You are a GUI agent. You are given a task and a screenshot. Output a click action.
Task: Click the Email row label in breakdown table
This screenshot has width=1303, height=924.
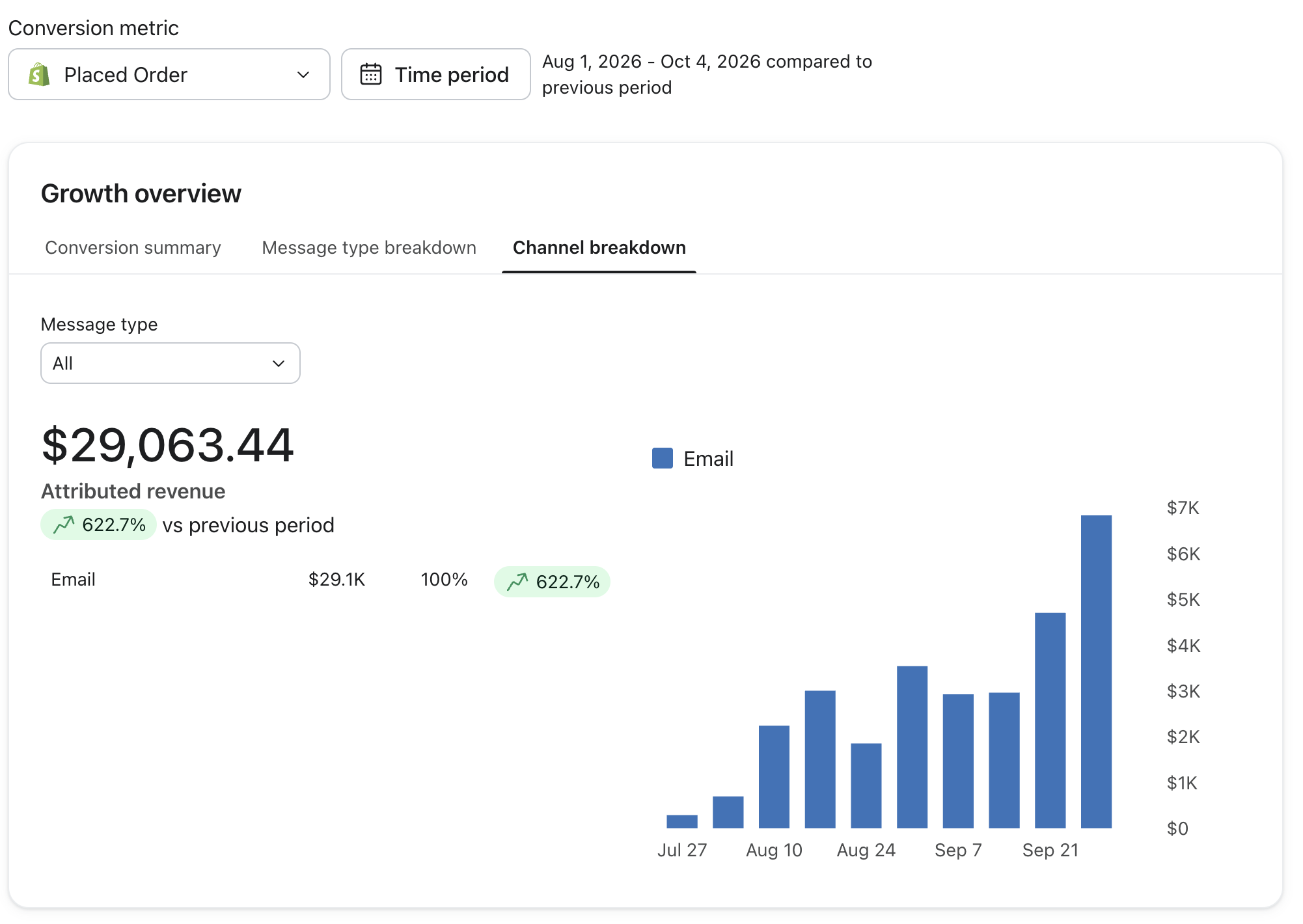pyautogui.click(x=74, y=579)
